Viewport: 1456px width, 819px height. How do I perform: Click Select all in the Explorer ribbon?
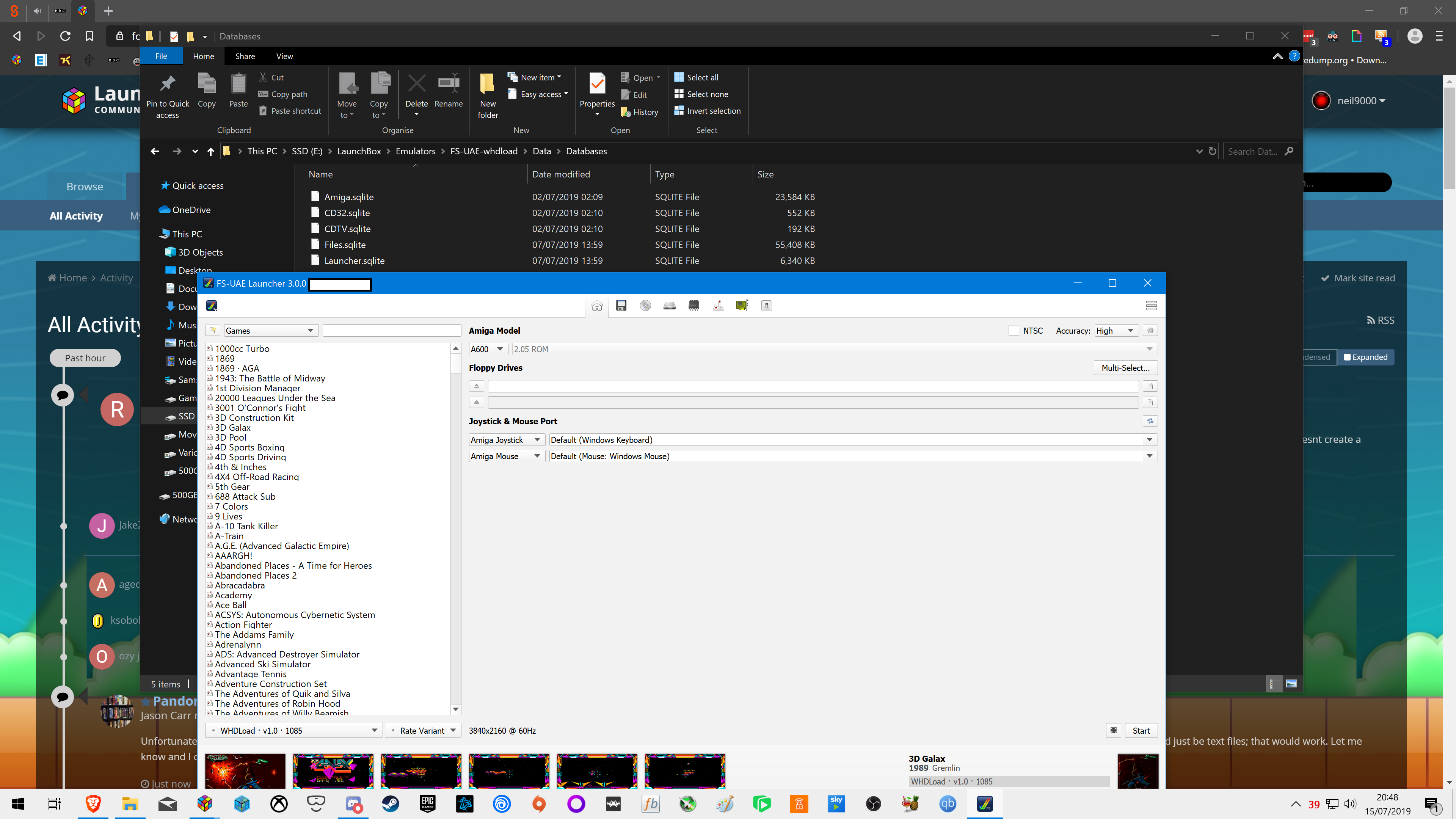coord(697,77)
